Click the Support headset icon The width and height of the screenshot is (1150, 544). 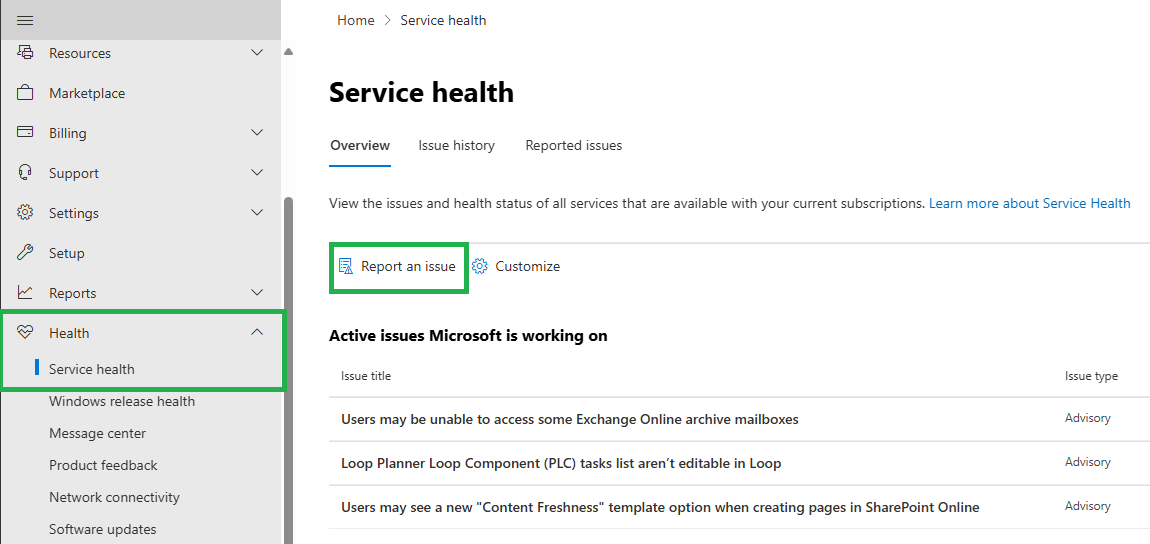point(25,173)
